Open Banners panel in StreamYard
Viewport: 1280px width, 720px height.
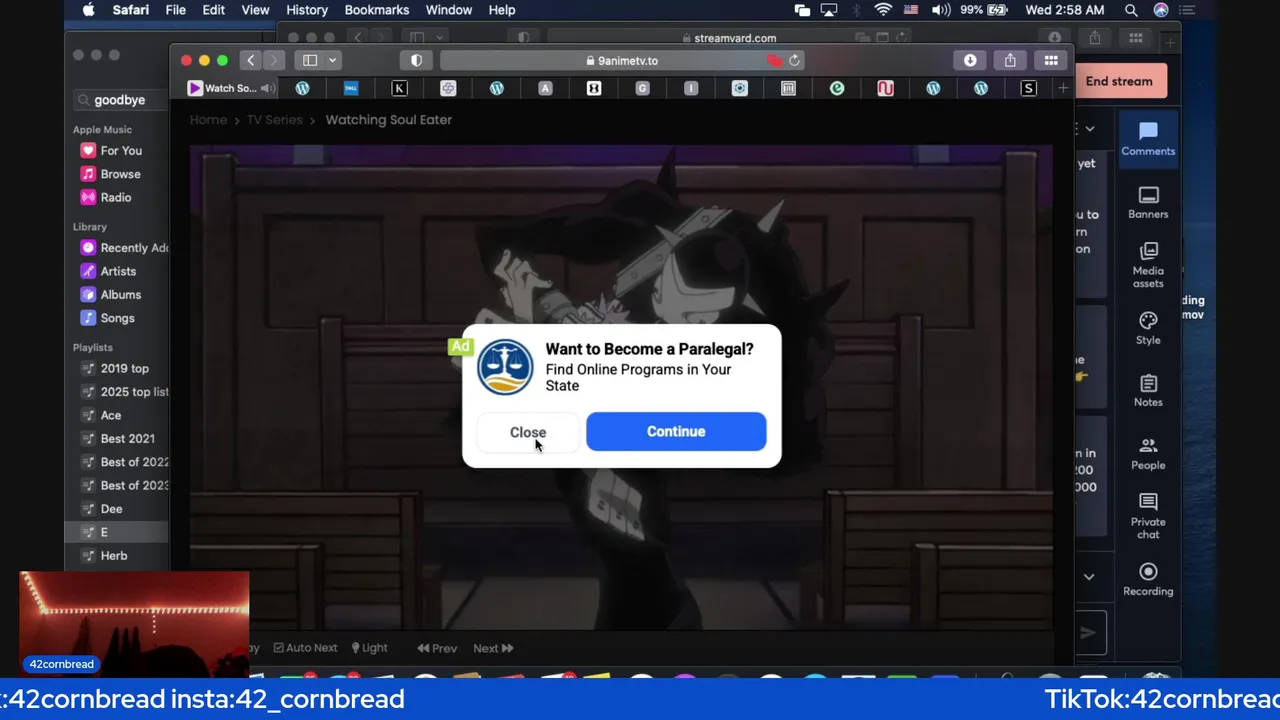tap(1148, 202)
